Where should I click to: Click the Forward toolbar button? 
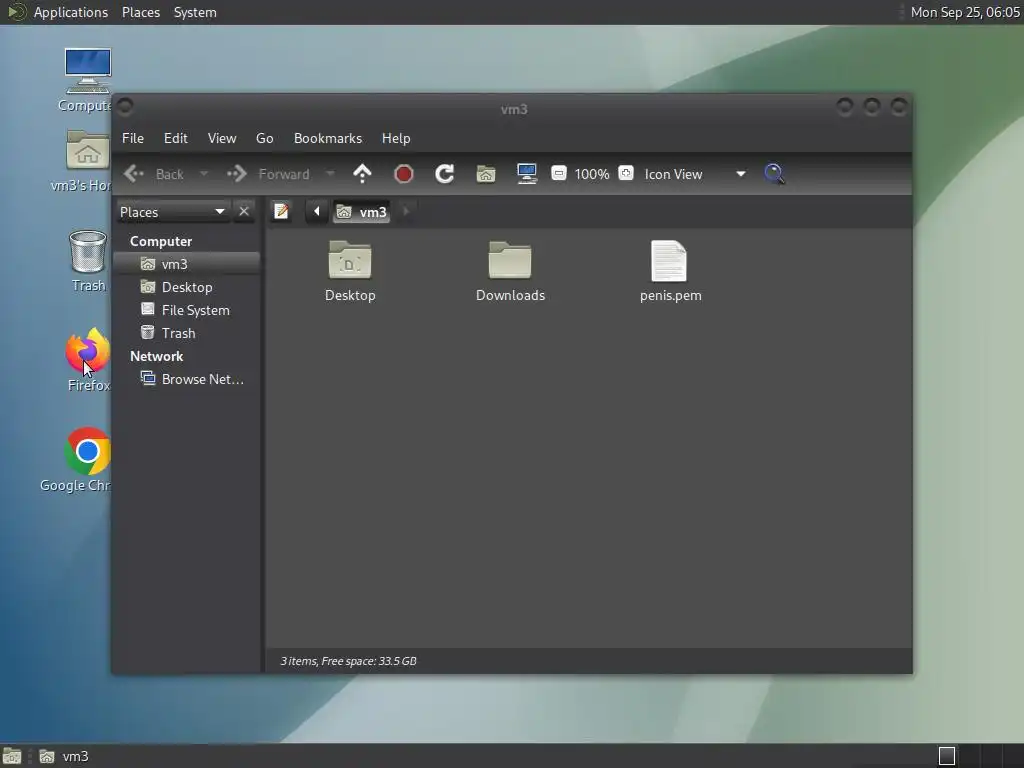[268, 174]
